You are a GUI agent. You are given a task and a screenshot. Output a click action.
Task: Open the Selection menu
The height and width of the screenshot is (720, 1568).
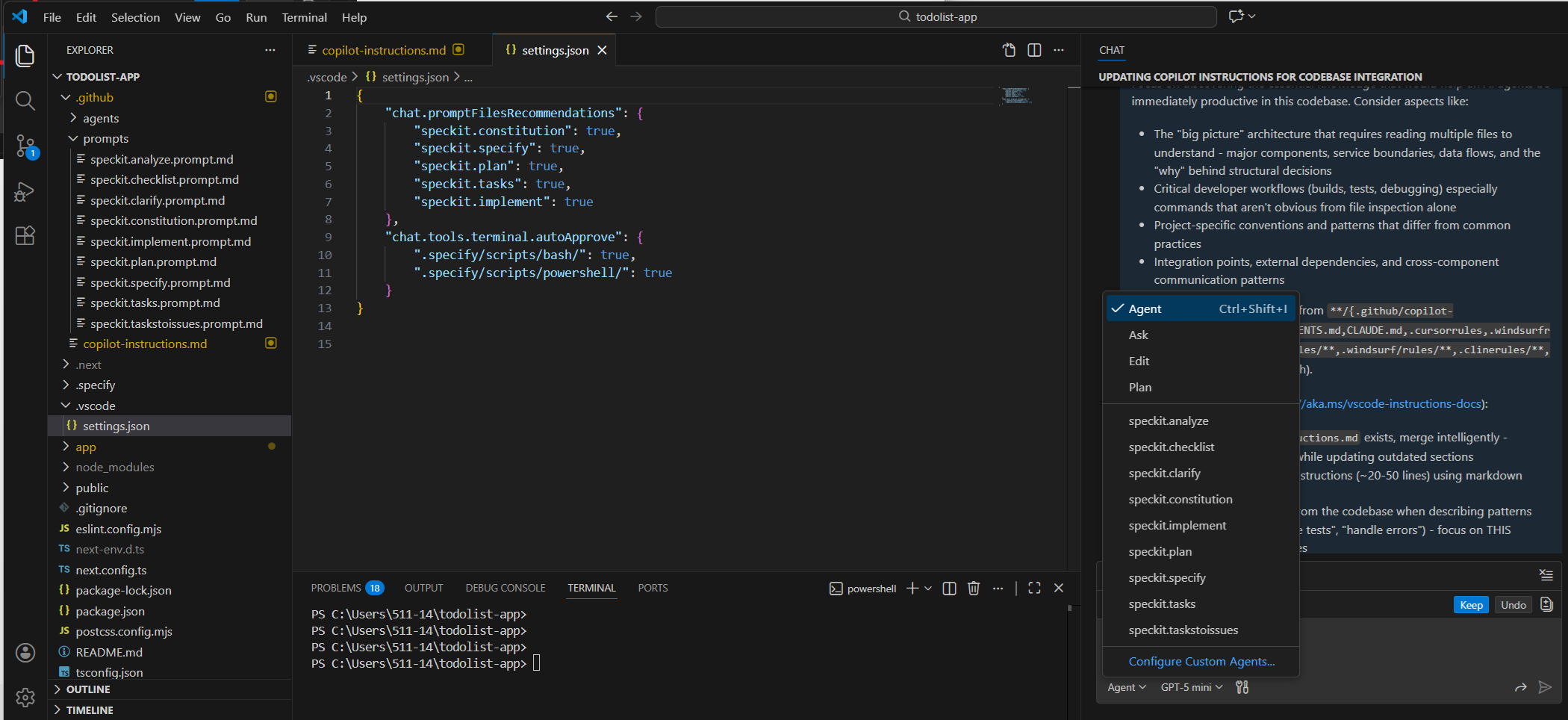(135, 17)
